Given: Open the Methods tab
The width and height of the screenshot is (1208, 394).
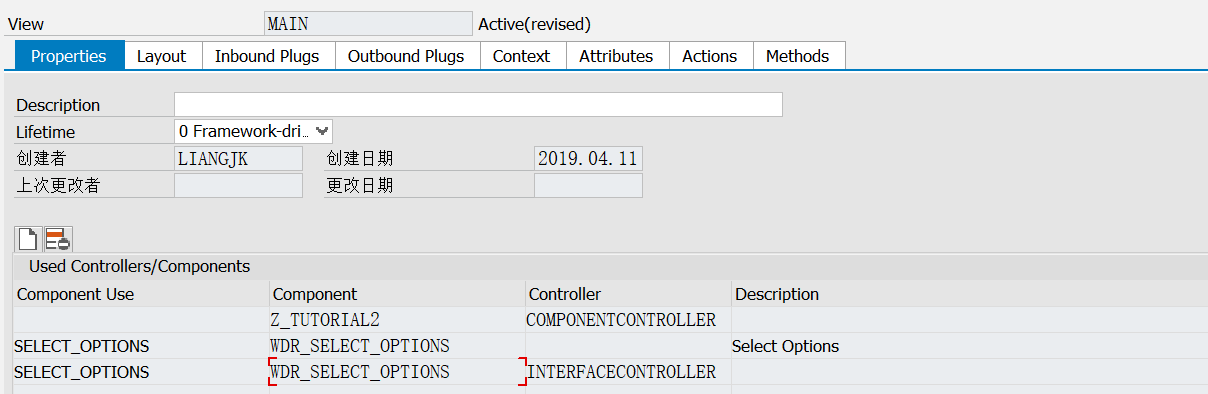Looking at the screenshot, I should click(x=798, y=56).
